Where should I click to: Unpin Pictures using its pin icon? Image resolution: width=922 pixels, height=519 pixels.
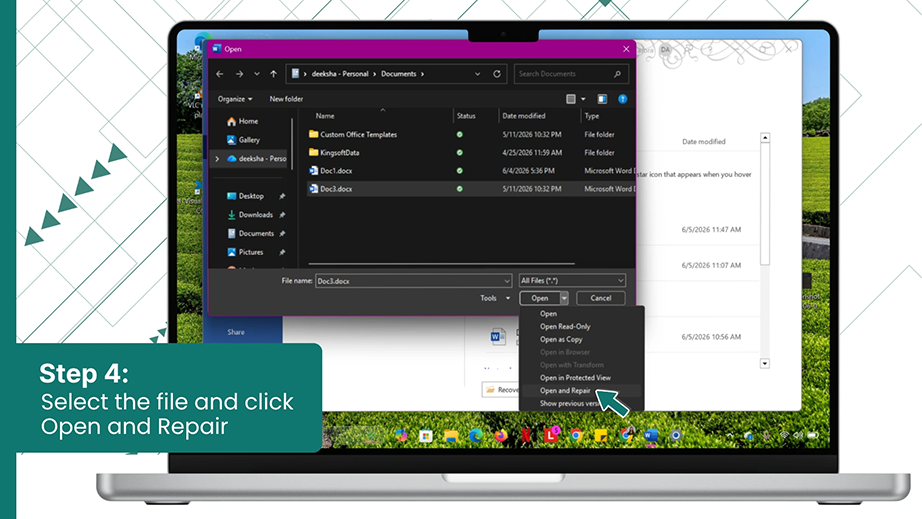tap(282, 252)
